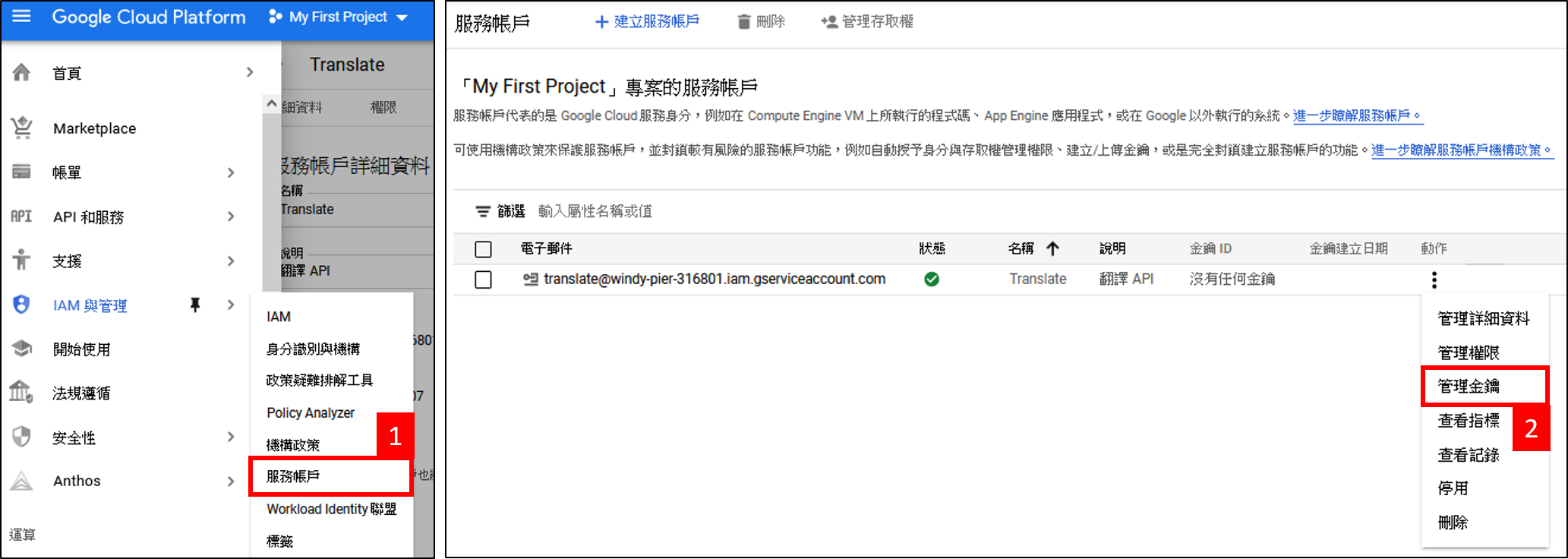1568x559 pixels.
Task: Click the service account icon beside the email
Action: point(530,279)
